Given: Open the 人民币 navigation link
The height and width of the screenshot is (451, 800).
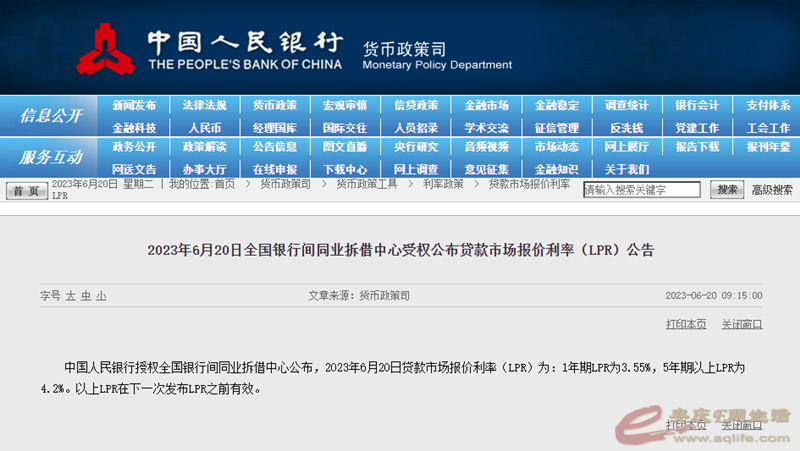Looking at the screenshot, I should (x=204, y=128).
